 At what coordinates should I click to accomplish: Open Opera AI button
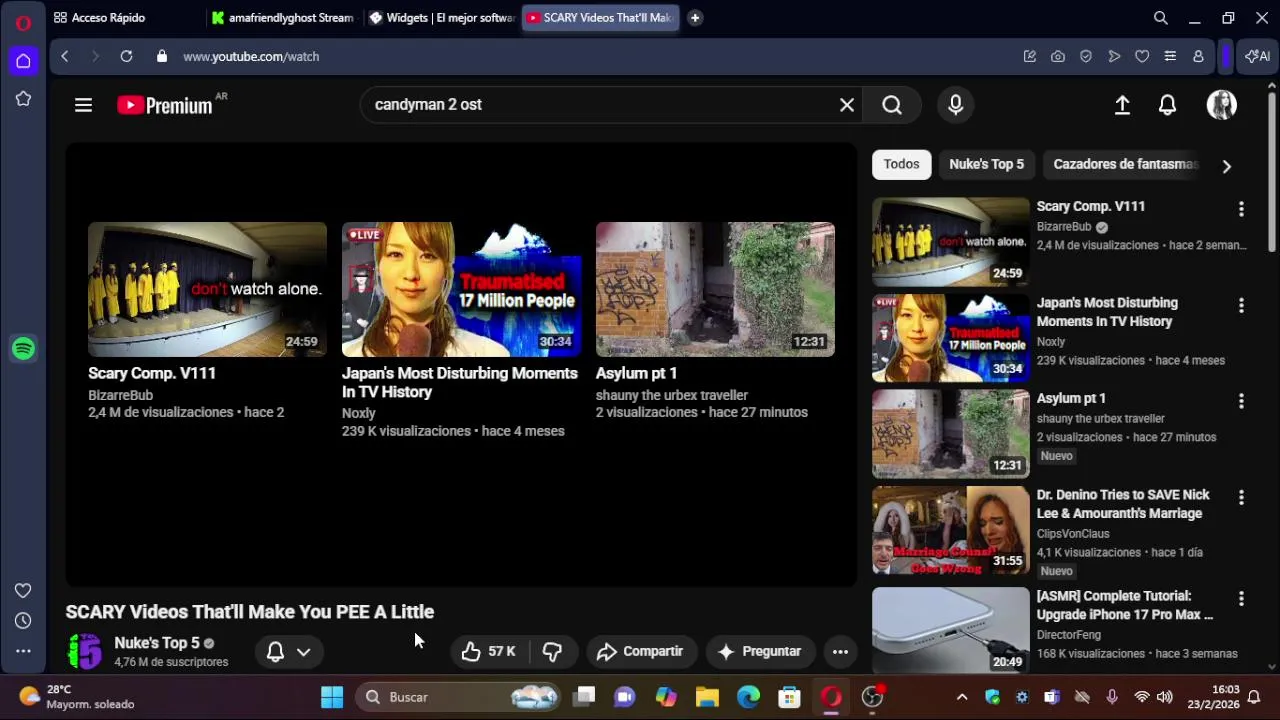tap(1257, 56)
